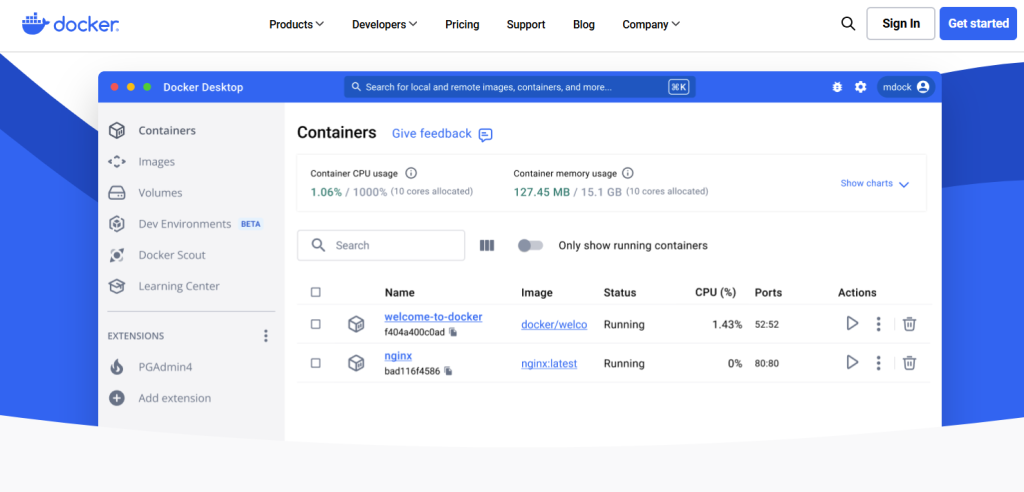Click the website search magnifier icon
Screen dimensions: 1024x492
(848, 24)
